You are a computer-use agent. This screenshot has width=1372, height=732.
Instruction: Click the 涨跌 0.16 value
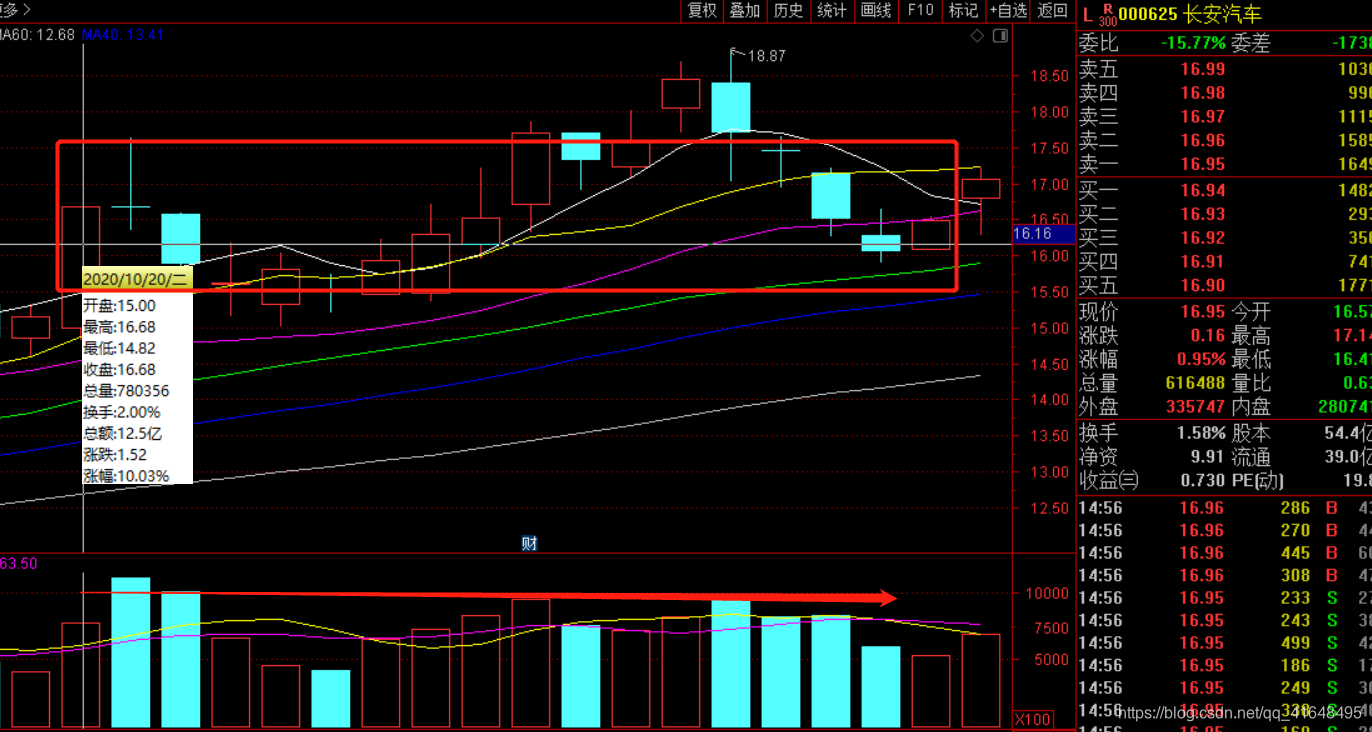coord(1208,336)
